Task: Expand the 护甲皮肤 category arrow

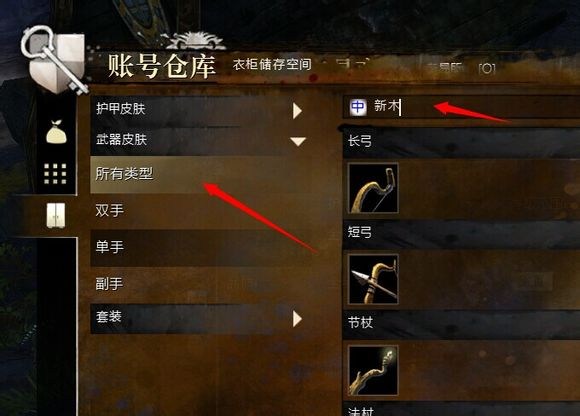Action: point(297,111)
